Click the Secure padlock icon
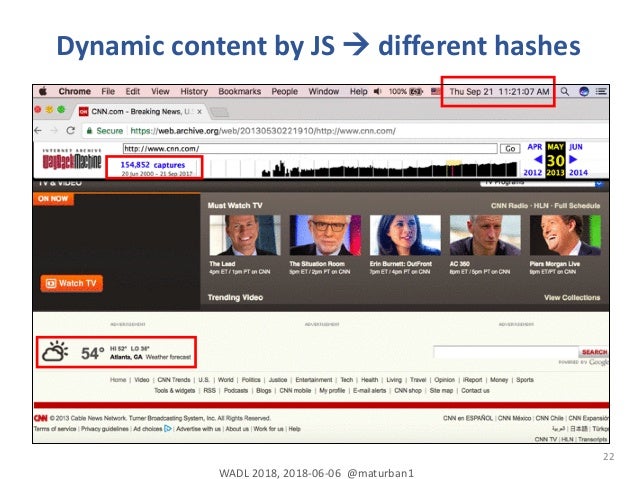Viewport: 638px width, 479px height. coord(89,131)
